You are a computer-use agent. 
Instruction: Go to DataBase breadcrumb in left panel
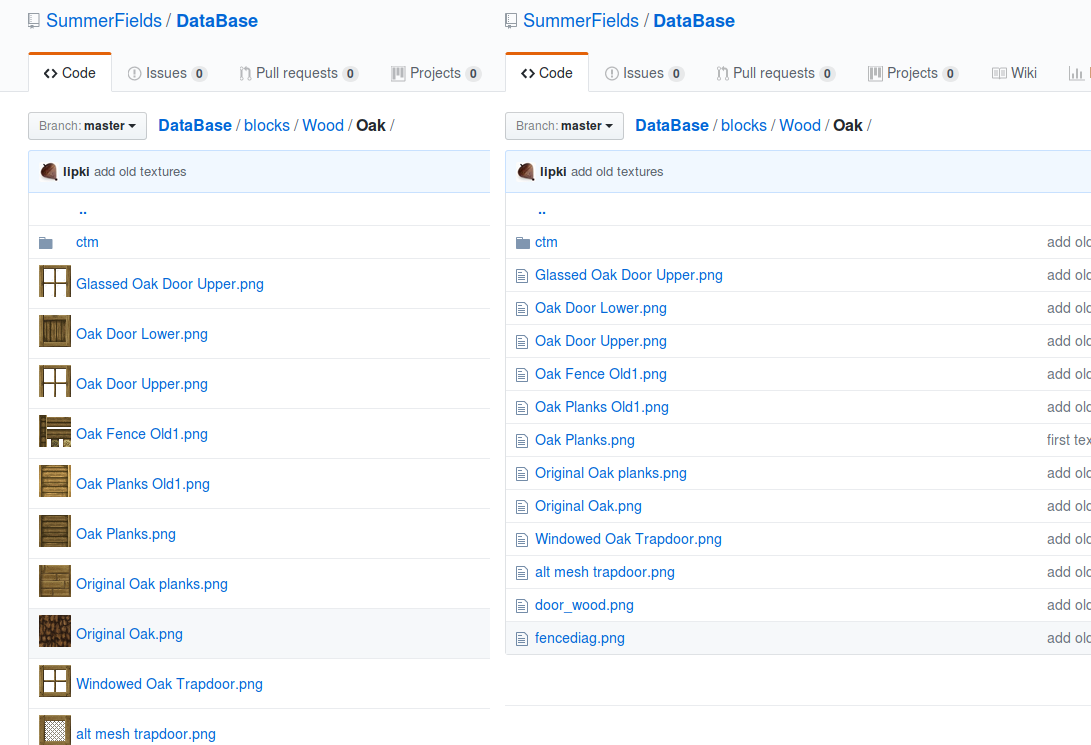(195, 125)
